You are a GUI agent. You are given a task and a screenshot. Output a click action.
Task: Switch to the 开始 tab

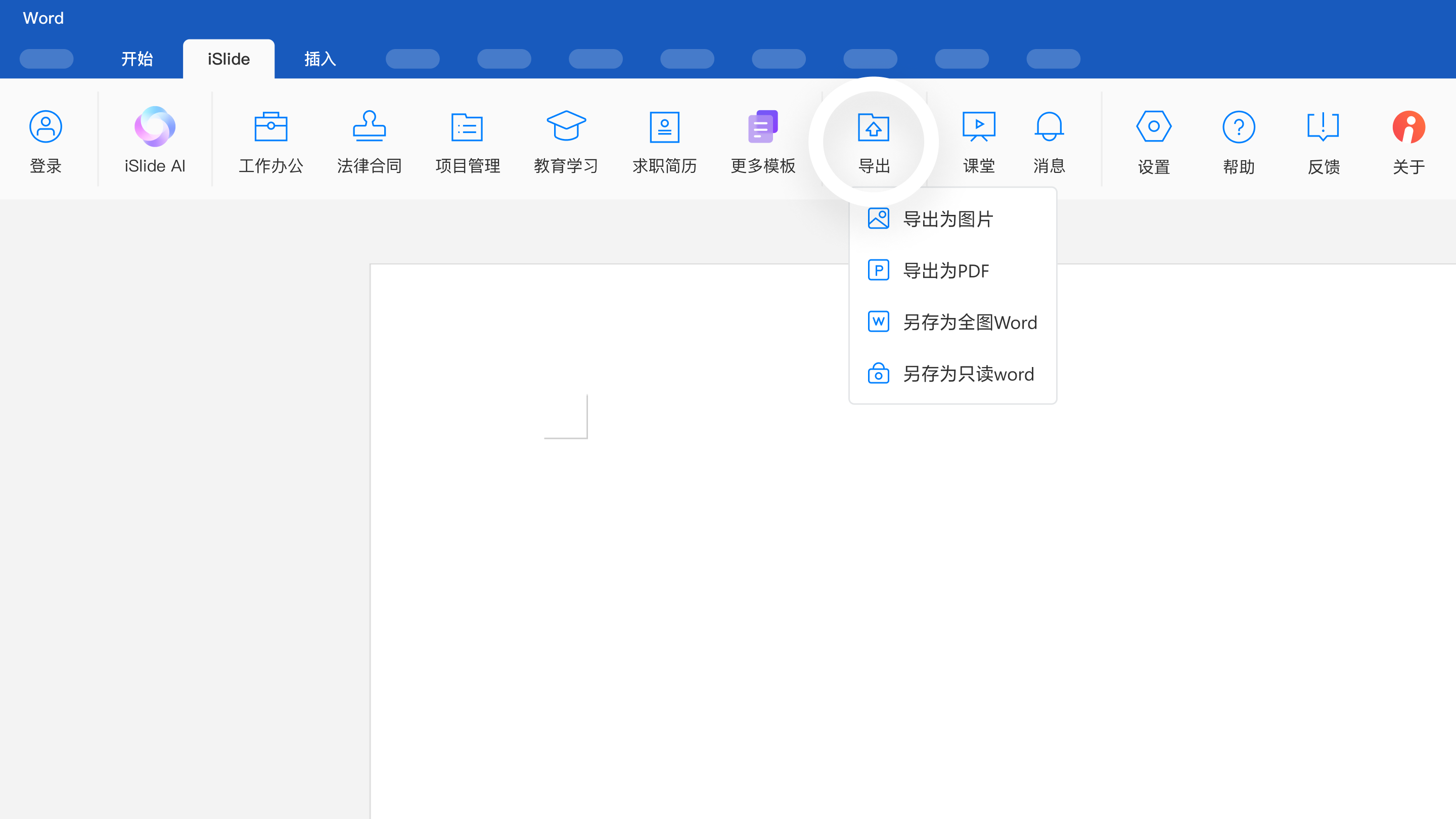pos(137,59)
